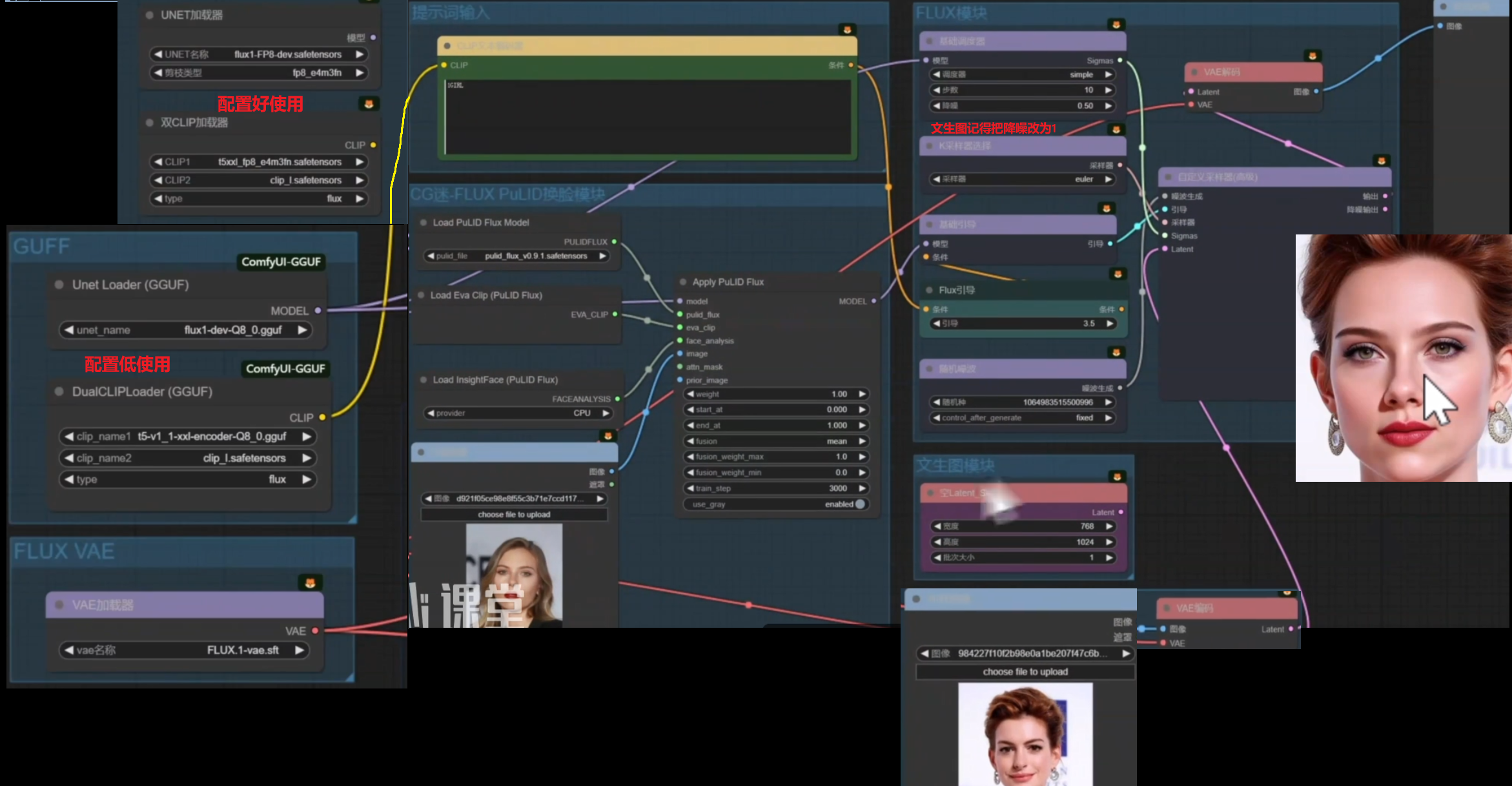Toggle the use_gray enabled switch
The height and width of the screenshot is (786, 1512).
(x=860, y=504)
